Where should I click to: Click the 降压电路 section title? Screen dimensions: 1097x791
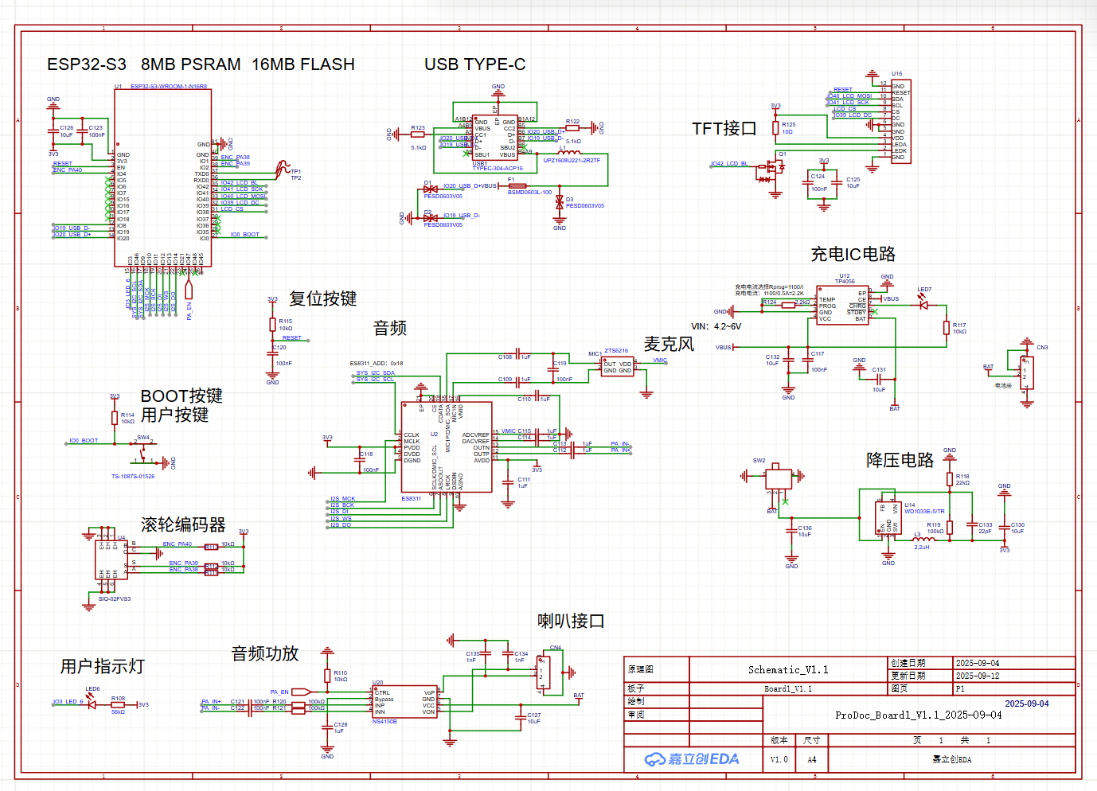point(900,460)
